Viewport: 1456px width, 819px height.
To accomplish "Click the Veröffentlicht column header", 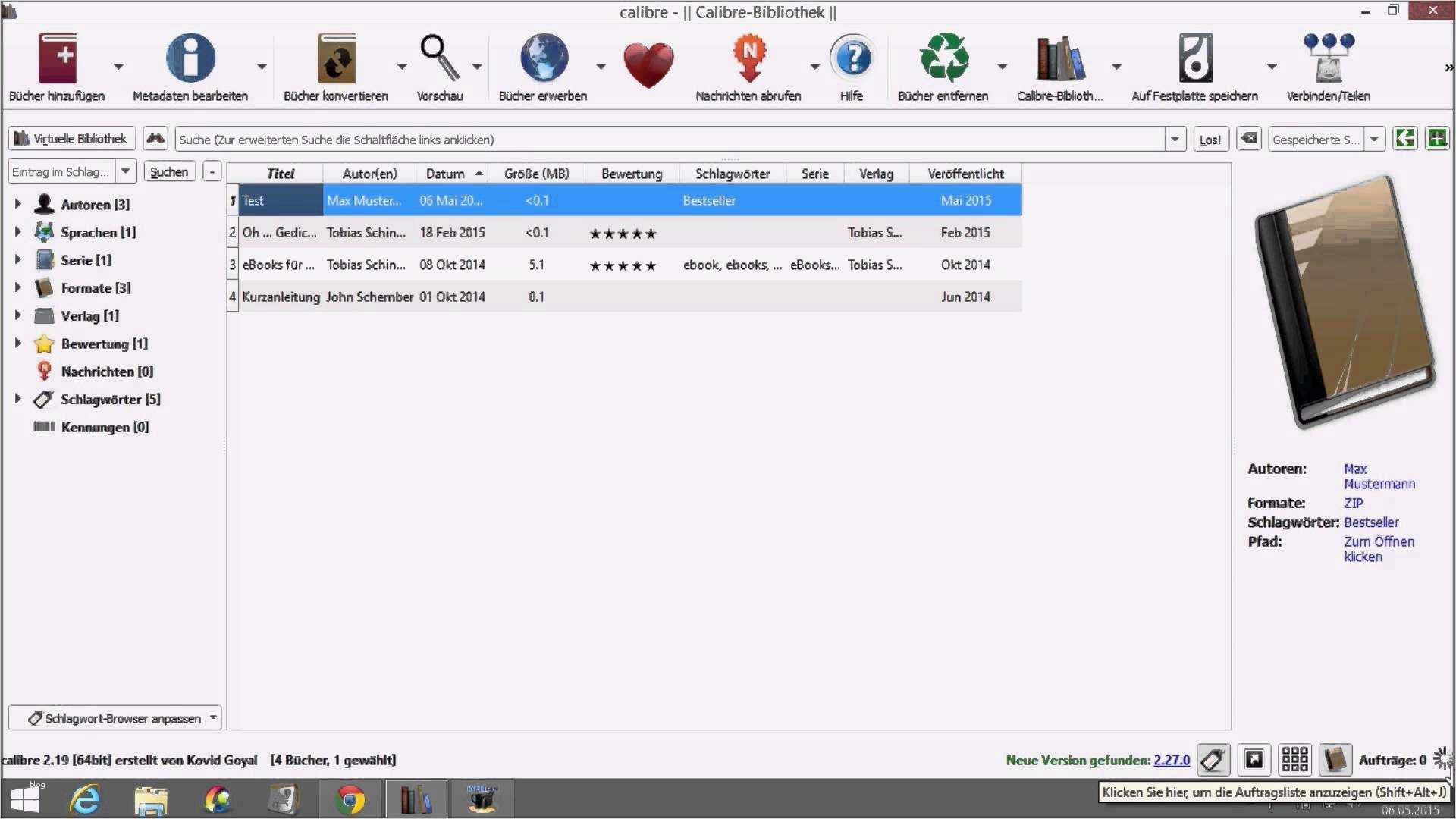I will click(965, 174).
